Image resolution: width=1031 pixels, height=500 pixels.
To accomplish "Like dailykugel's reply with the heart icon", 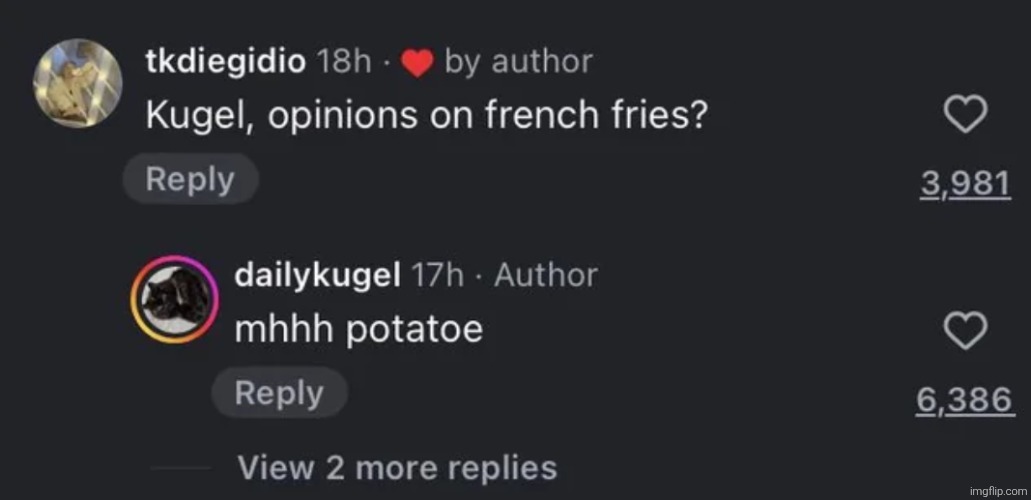I will [x=967, y=331].
